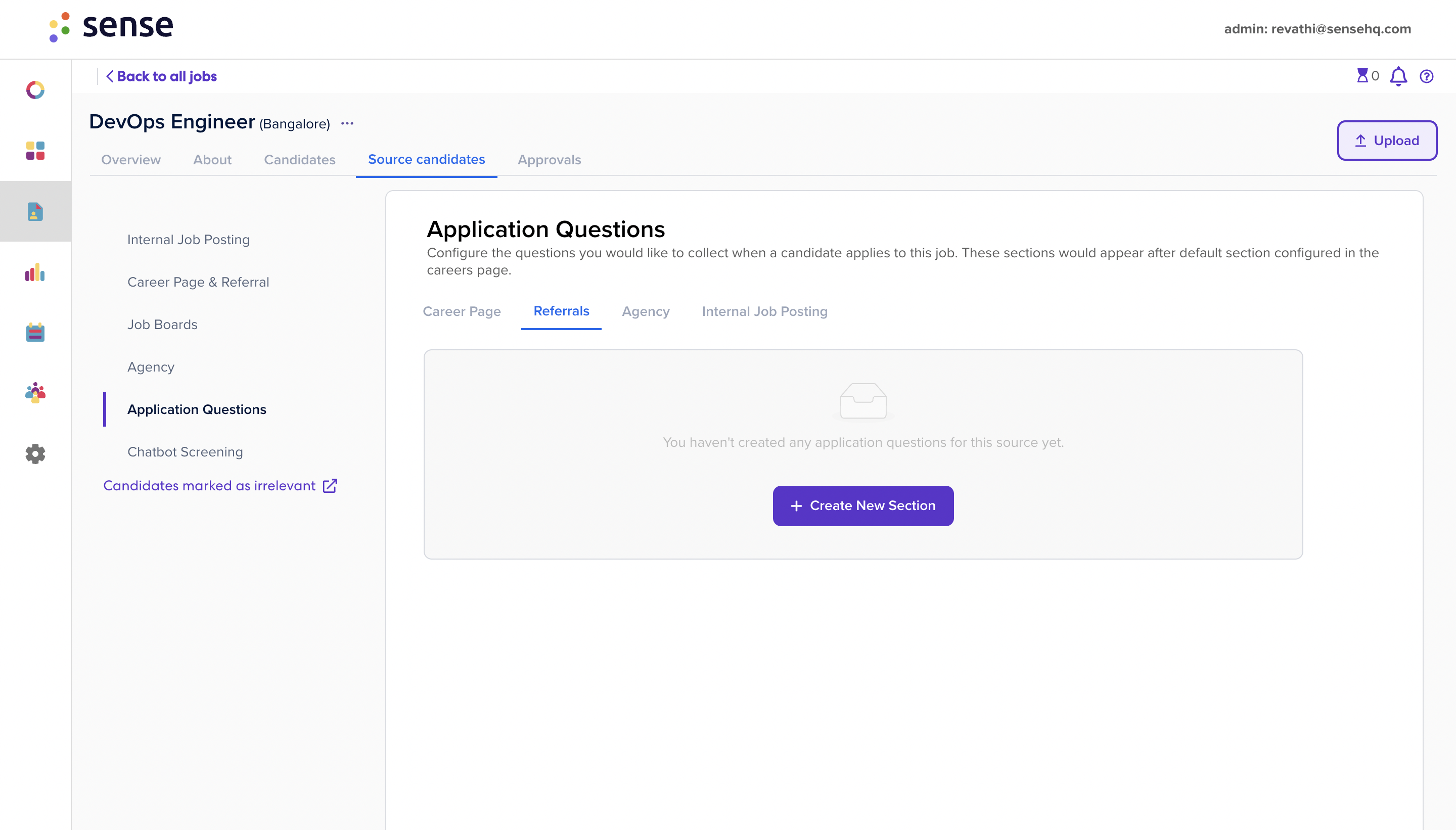Click the Sense logo
This screenshot has width=1456, height=830.
coord(111,27)
